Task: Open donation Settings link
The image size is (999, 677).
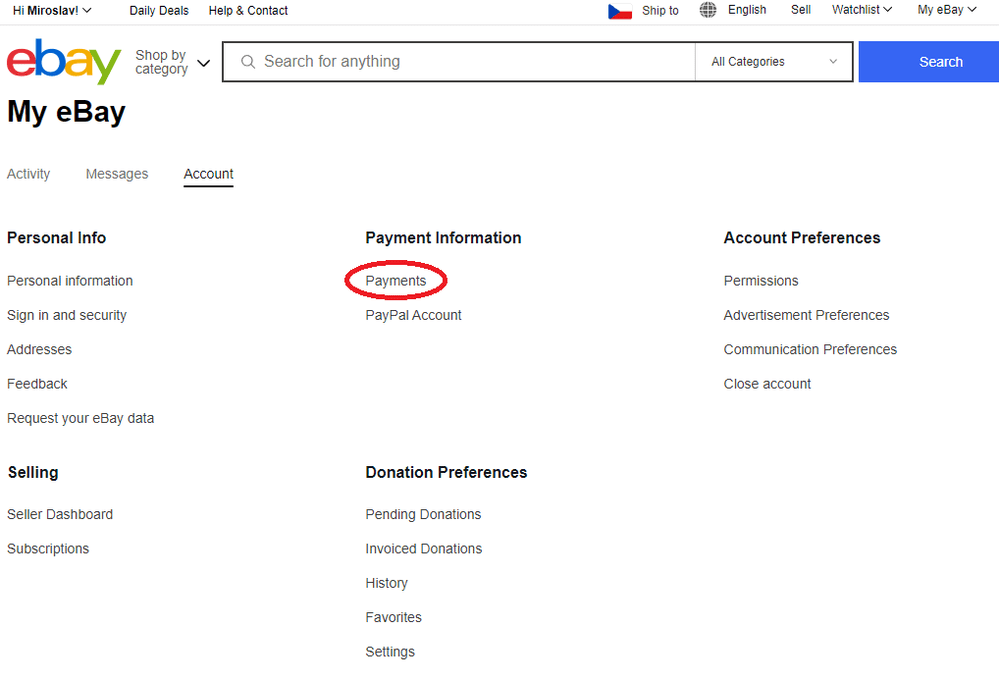Action: pyautogui.click(x=390, y=652)
